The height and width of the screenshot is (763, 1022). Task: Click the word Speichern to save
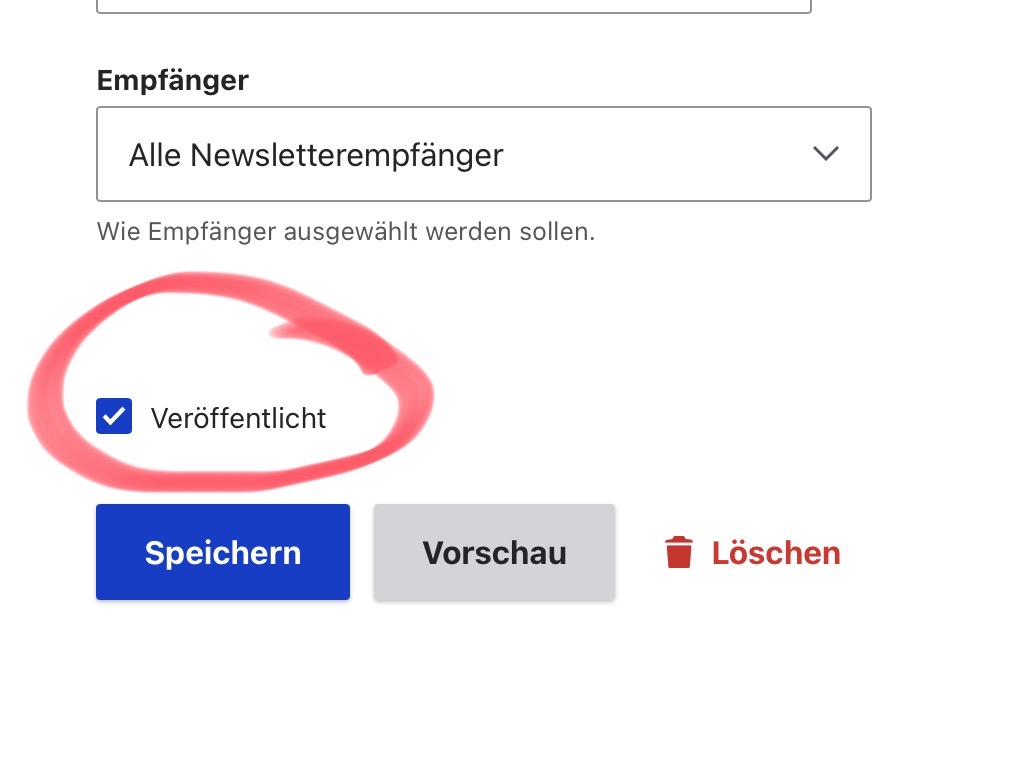(x=222, y=553)
